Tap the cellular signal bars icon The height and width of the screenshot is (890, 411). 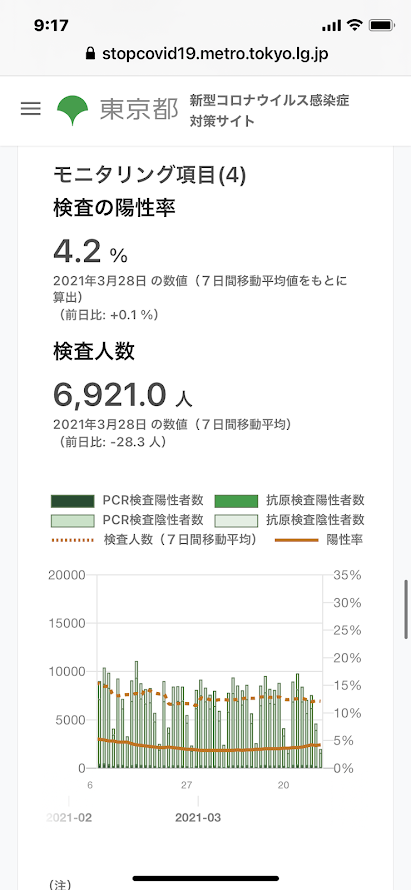coord(332,26)
